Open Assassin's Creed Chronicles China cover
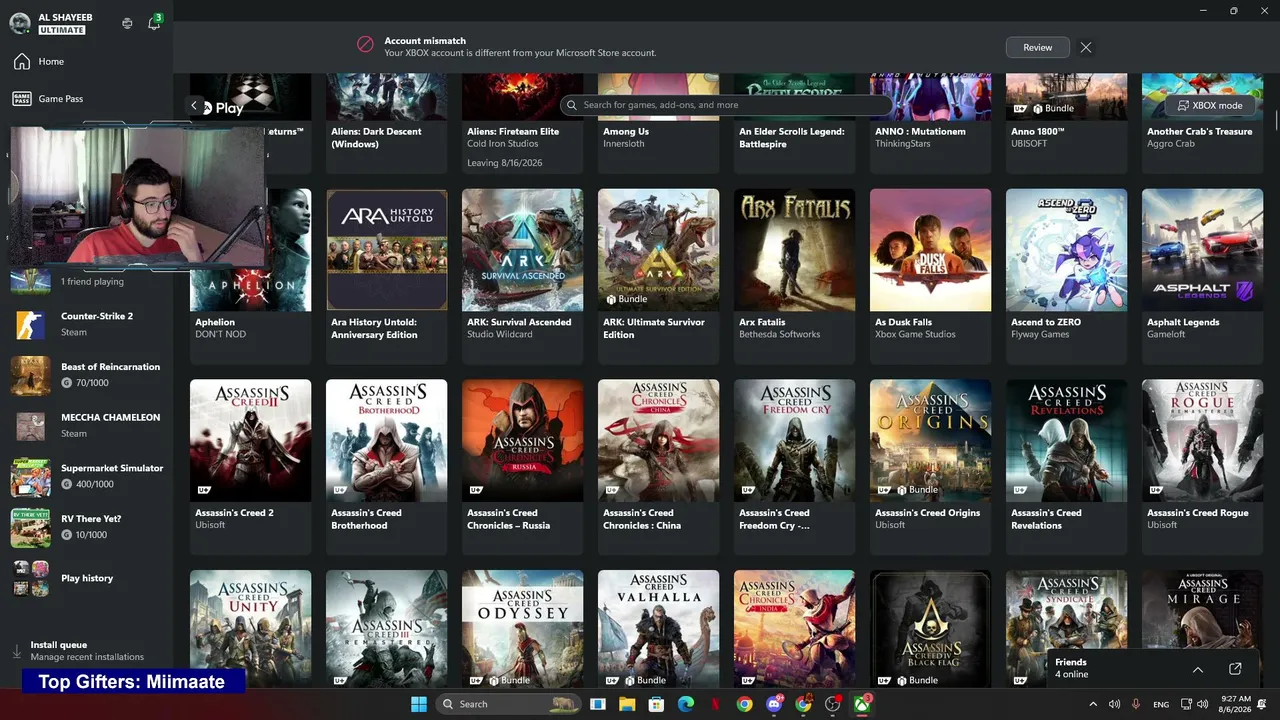This screenshot has width=1280, height=720. [x=658, y=441]
